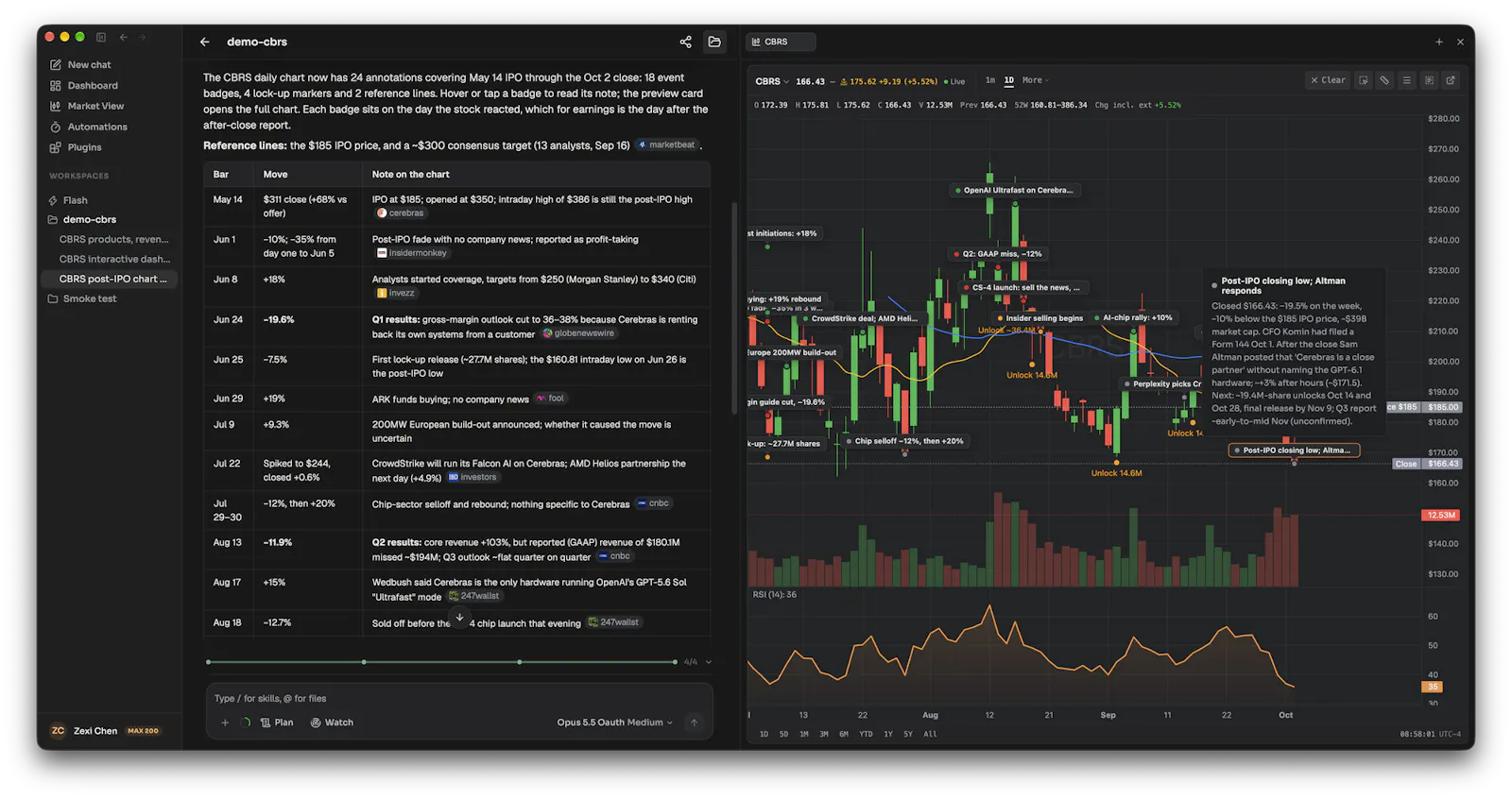Toggle Watch mode
Viewport: 1512px width, 799px height.
click(332, 723)
